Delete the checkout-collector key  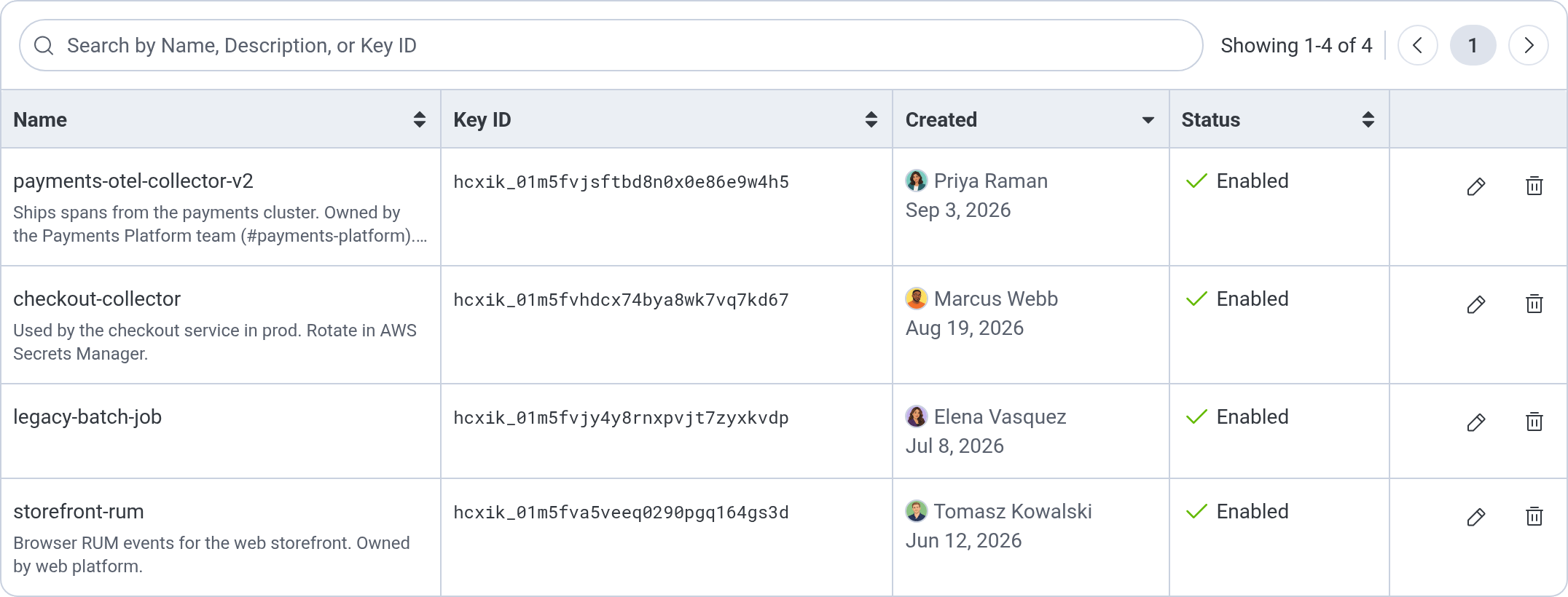(x=1534, y=304)
